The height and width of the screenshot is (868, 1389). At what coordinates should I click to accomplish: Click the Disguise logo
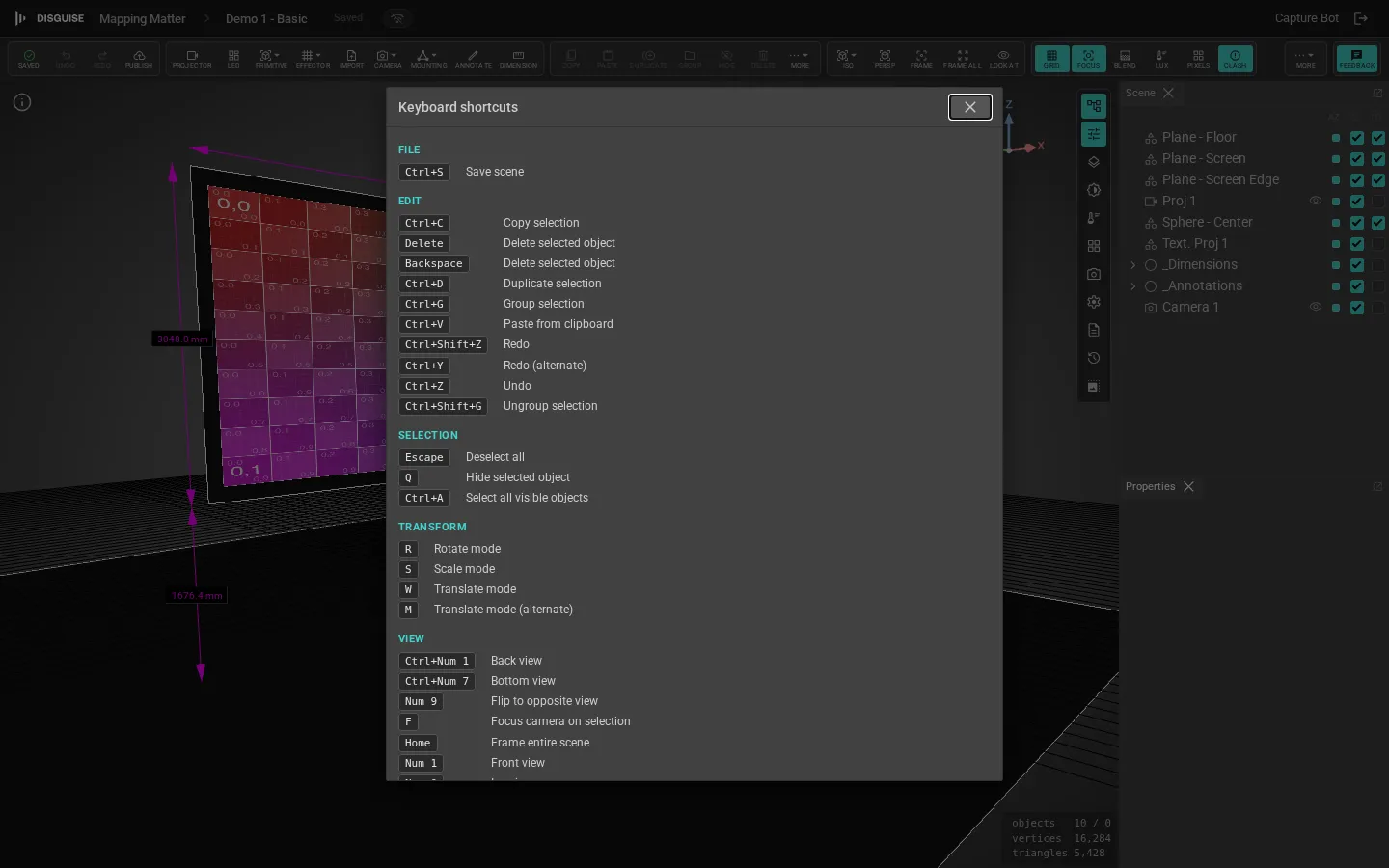tap(49, 18)
